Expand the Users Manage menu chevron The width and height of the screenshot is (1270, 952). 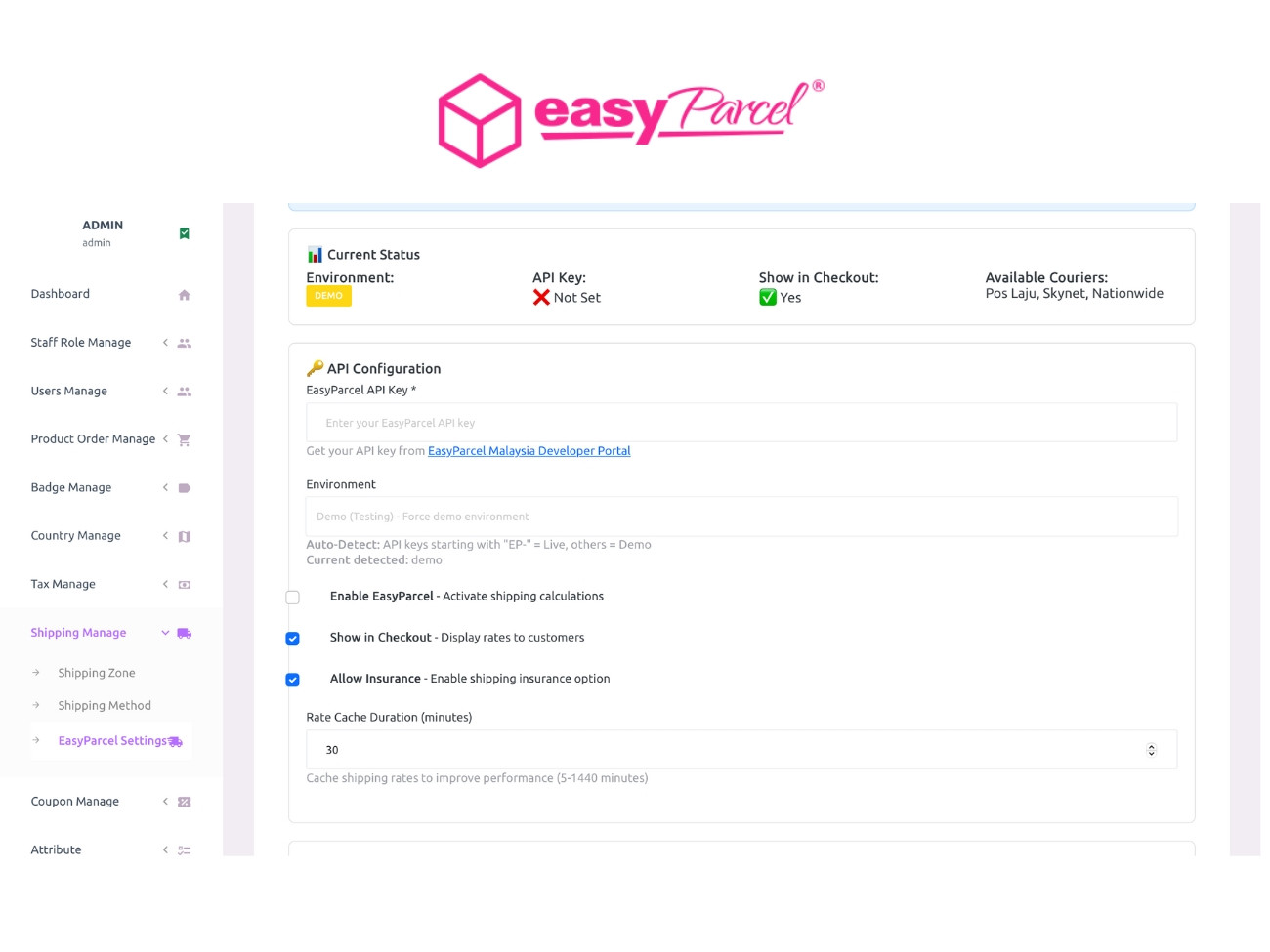(165, 392)
